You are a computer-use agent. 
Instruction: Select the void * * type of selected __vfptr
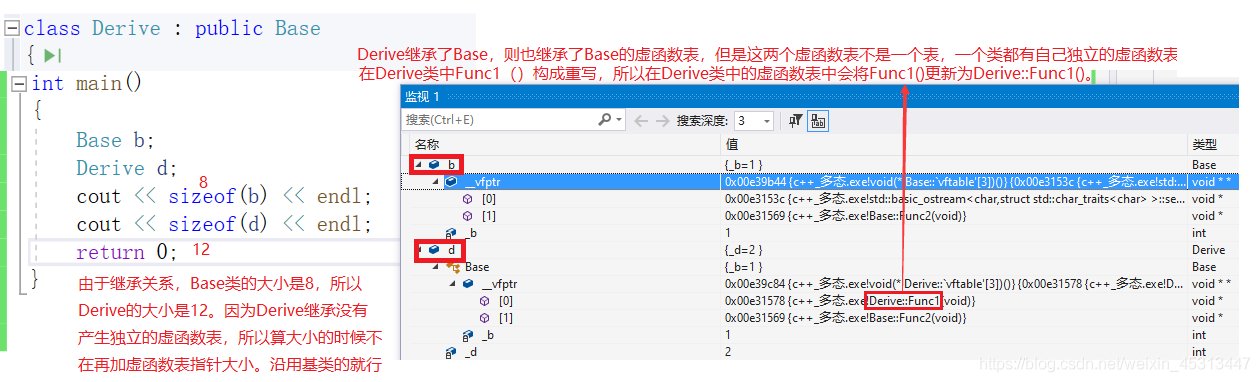pos(1211,182)
